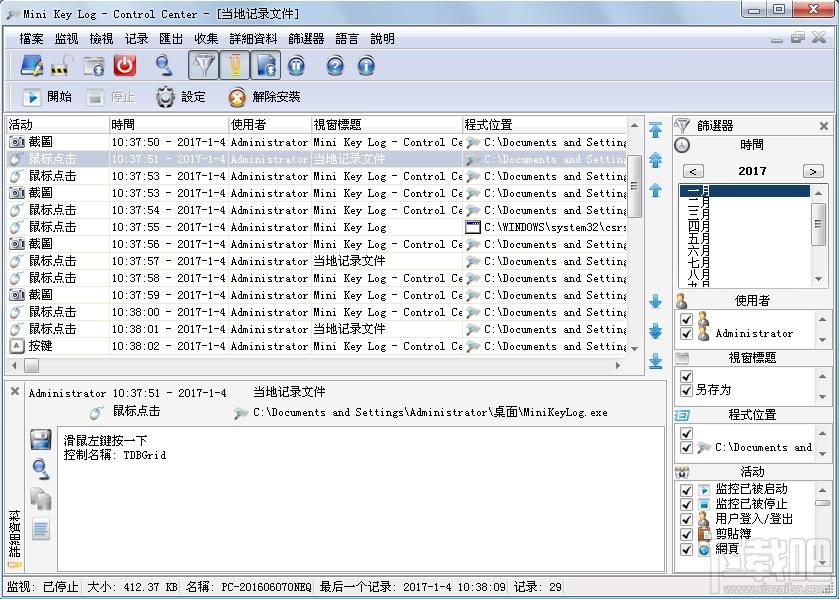Viewport: 839px width, 599px height.
Task: Uncheck 網頁 activity checkbox
Action: (x=687, y=549)
